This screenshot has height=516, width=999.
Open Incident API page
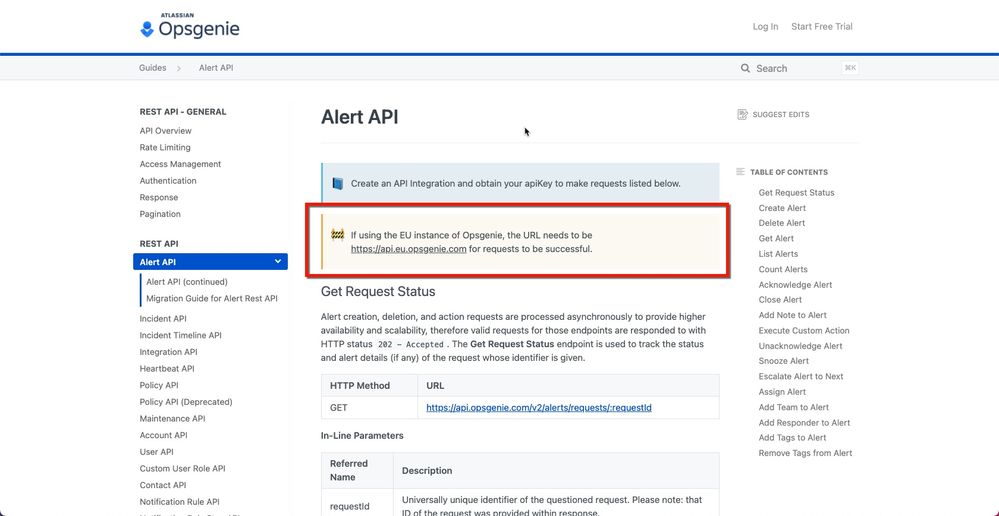[163, 319]
